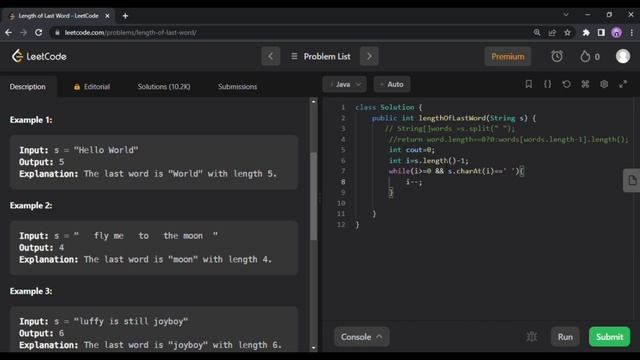Reset code to default icon
The height and width of the screenshot is (360, 640).
coord(566,84)
